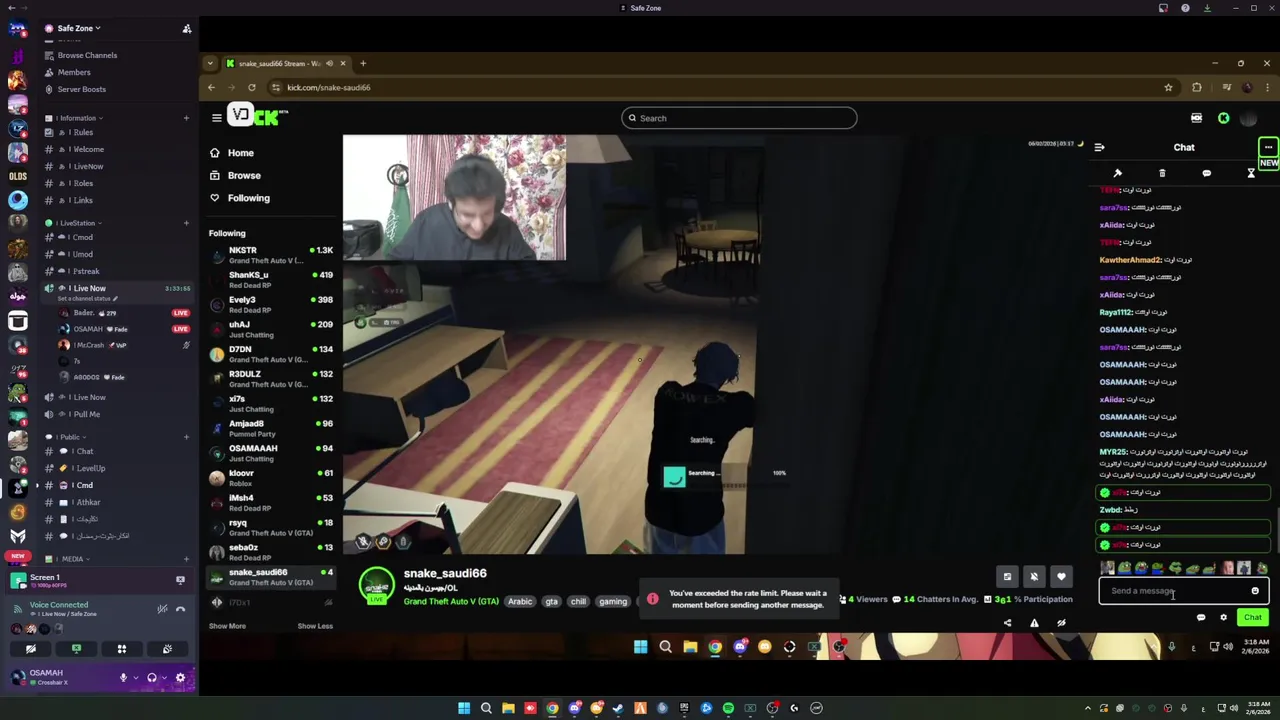The width and height of the screenshot is (1280, 720).
Task: Go to Kick Browse
Action: (x=244, y=175)
